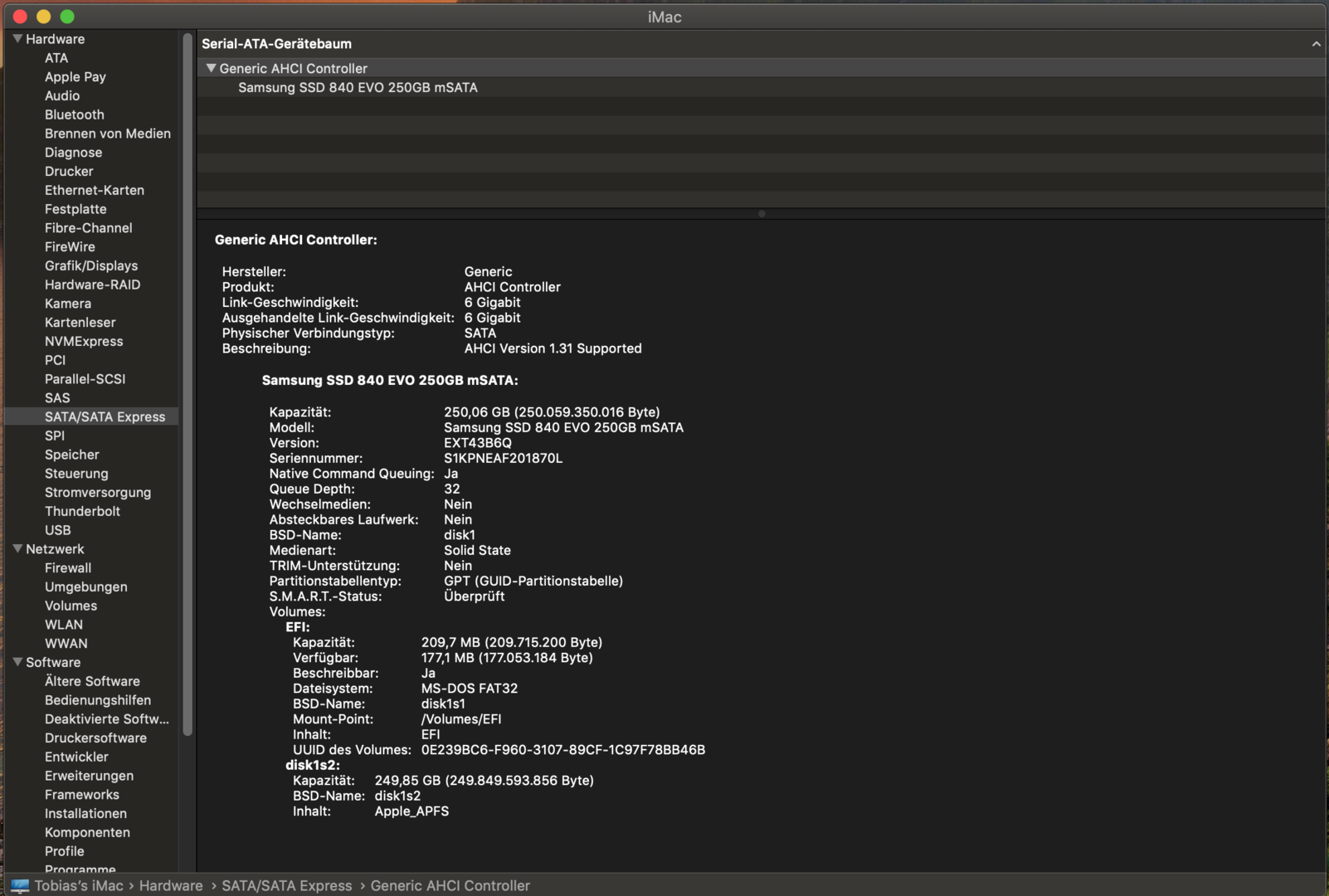Image resolution: width=1329 pixels, height=896 pixels.
Task: Open Kamera hardware entry
Action: pos(68,304)
